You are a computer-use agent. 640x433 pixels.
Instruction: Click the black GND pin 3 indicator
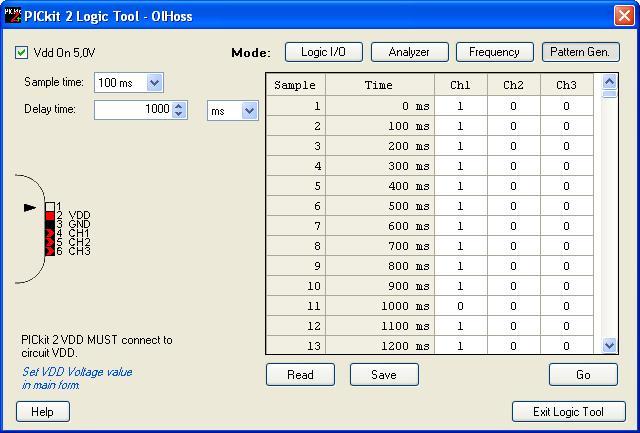tap(50, 224)
